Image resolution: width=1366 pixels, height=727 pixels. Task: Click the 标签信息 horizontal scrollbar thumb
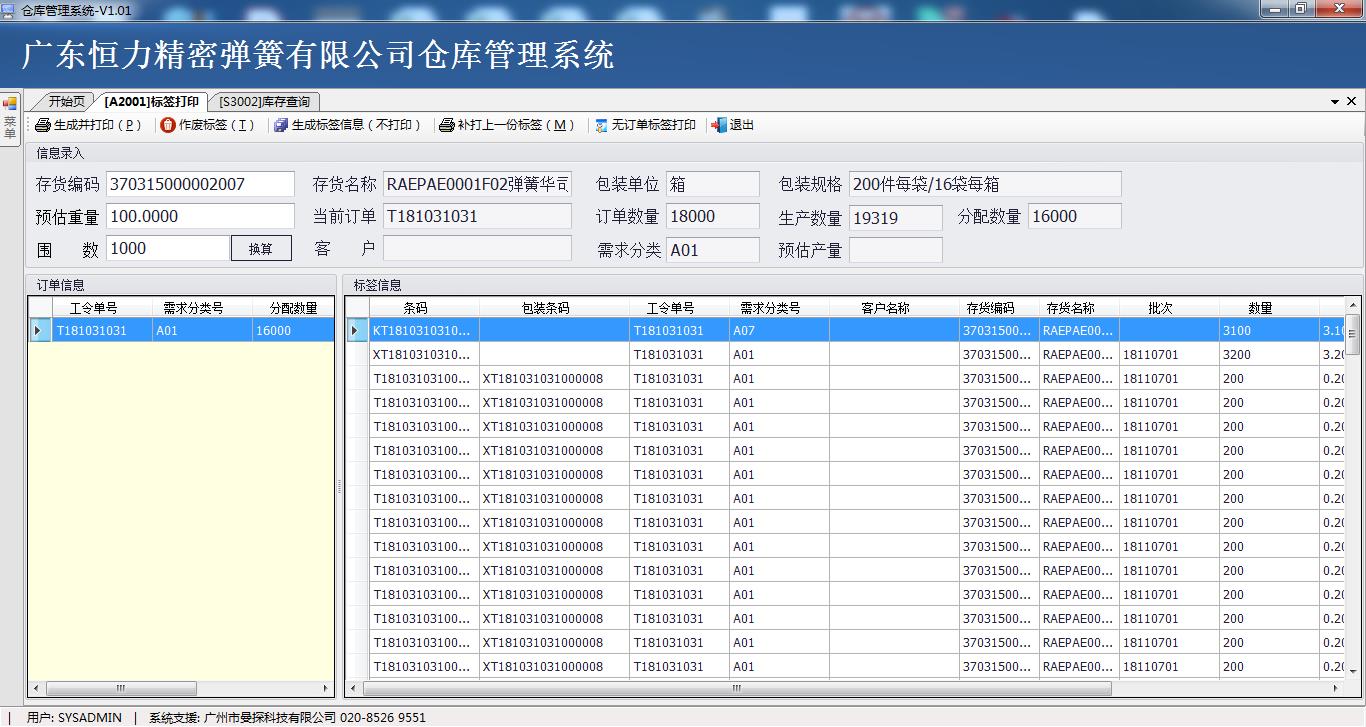click(x=737, y=688)
